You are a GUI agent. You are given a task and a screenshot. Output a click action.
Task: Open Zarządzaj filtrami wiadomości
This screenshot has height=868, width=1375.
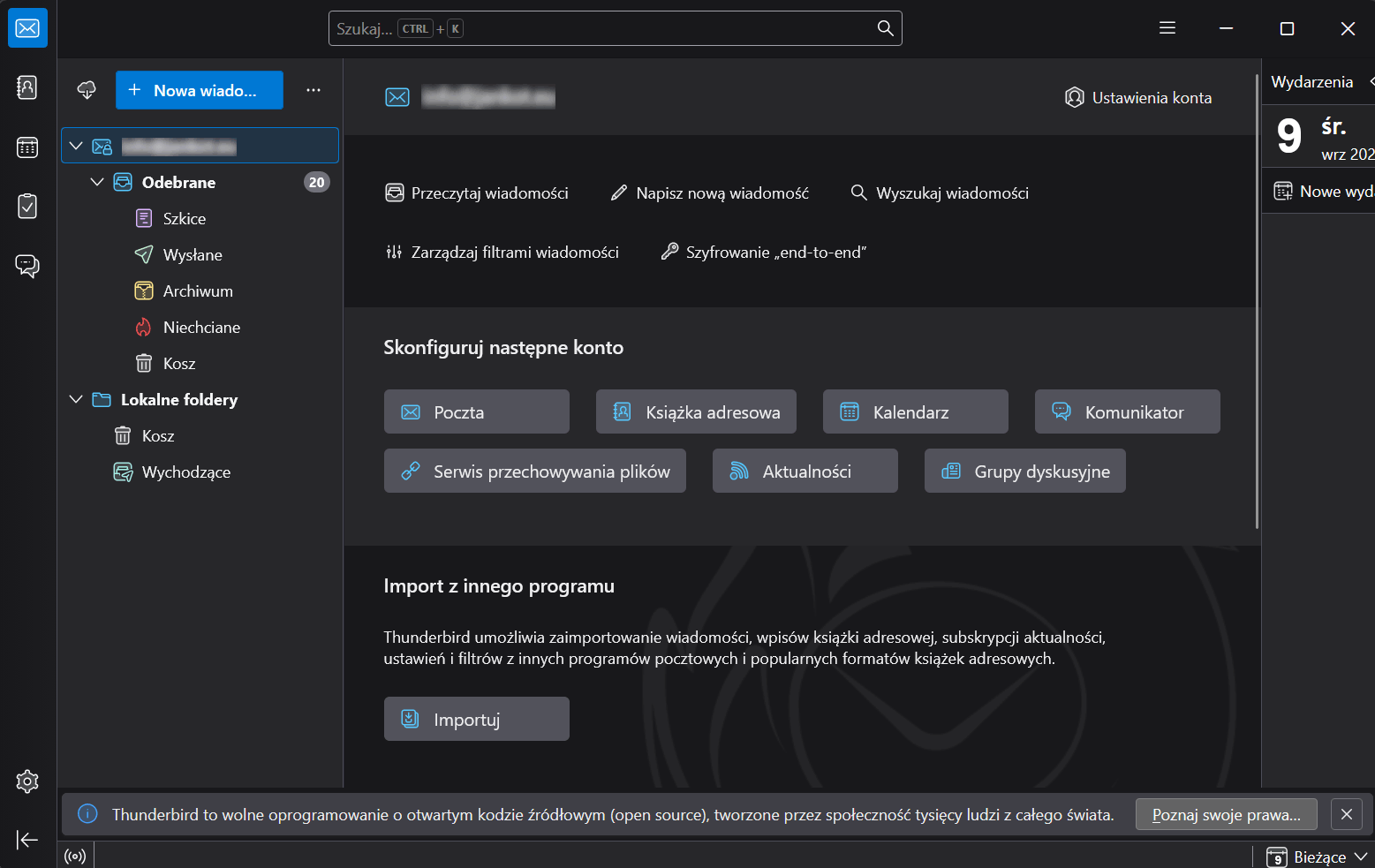tap(502, 252)
